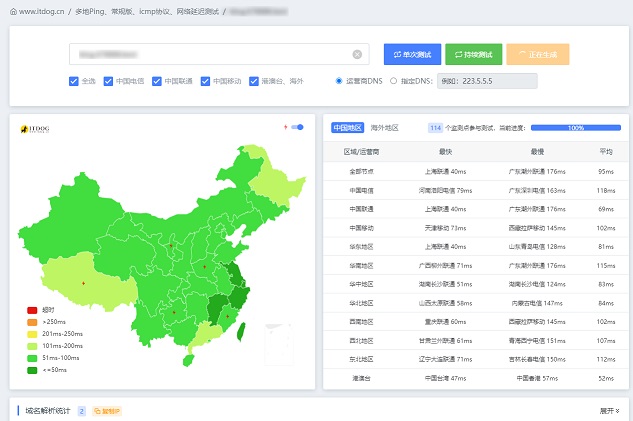
Task: Select the 华北地区 row label
Action: (x=361, y=303)
